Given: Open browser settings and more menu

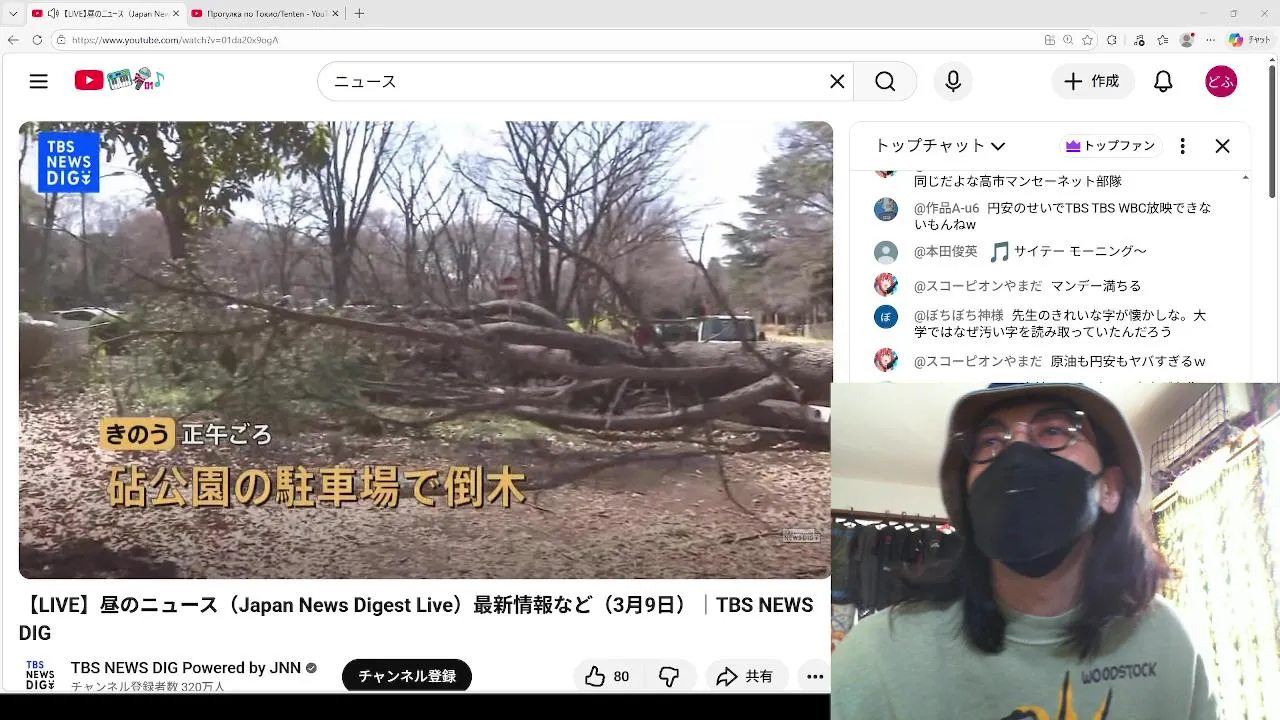Looking at the screenshot, I should [1212, 40].
